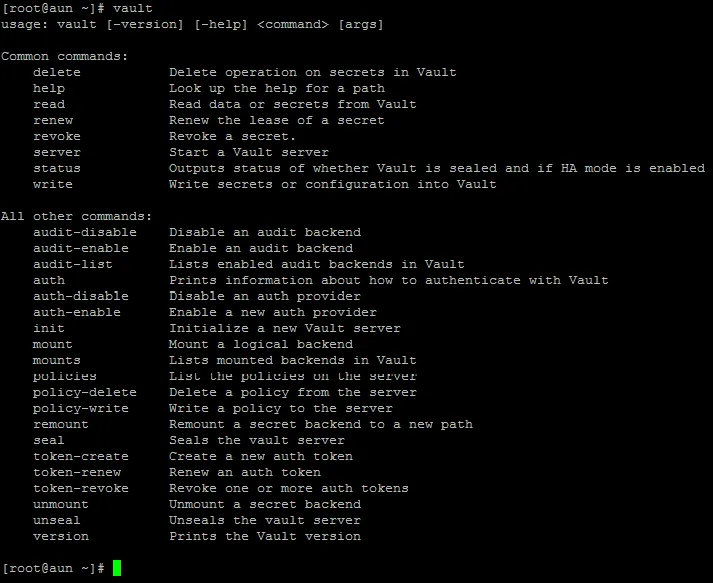Click the 'status' command under Common commands

point(56,168)
